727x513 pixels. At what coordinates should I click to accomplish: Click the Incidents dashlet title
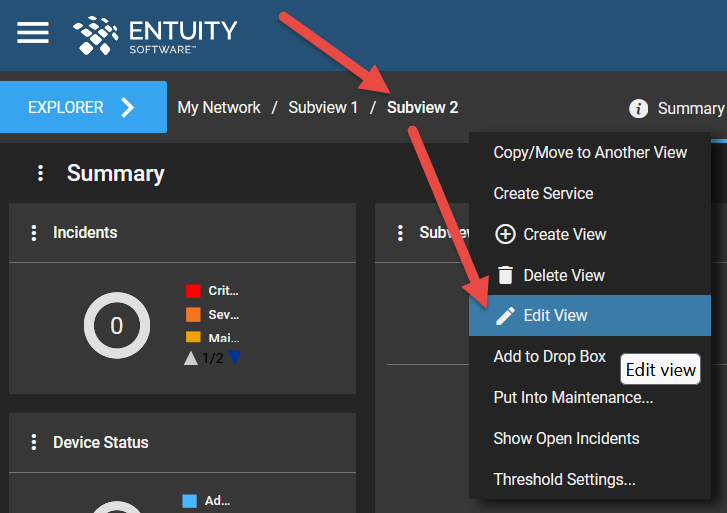click(x=85, y=233)
